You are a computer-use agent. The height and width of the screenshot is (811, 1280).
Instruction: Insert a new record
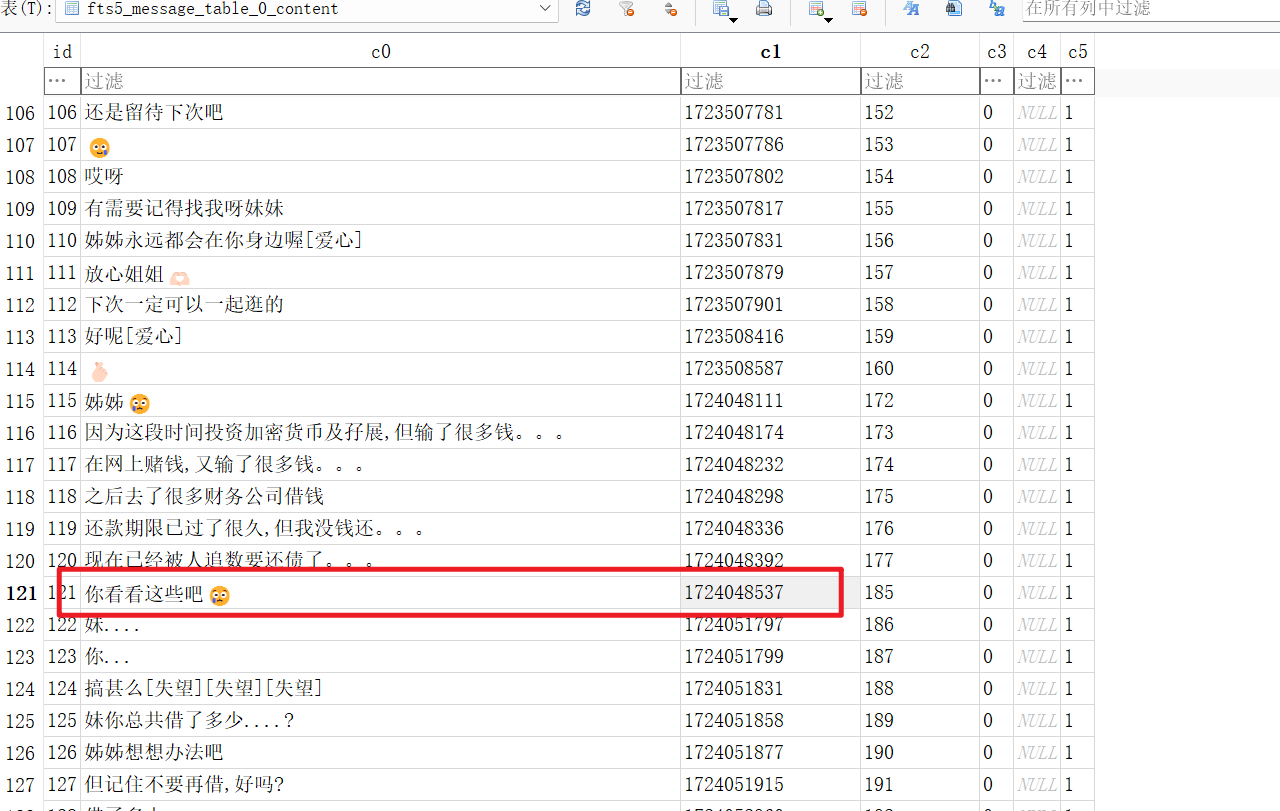(816, 9)
